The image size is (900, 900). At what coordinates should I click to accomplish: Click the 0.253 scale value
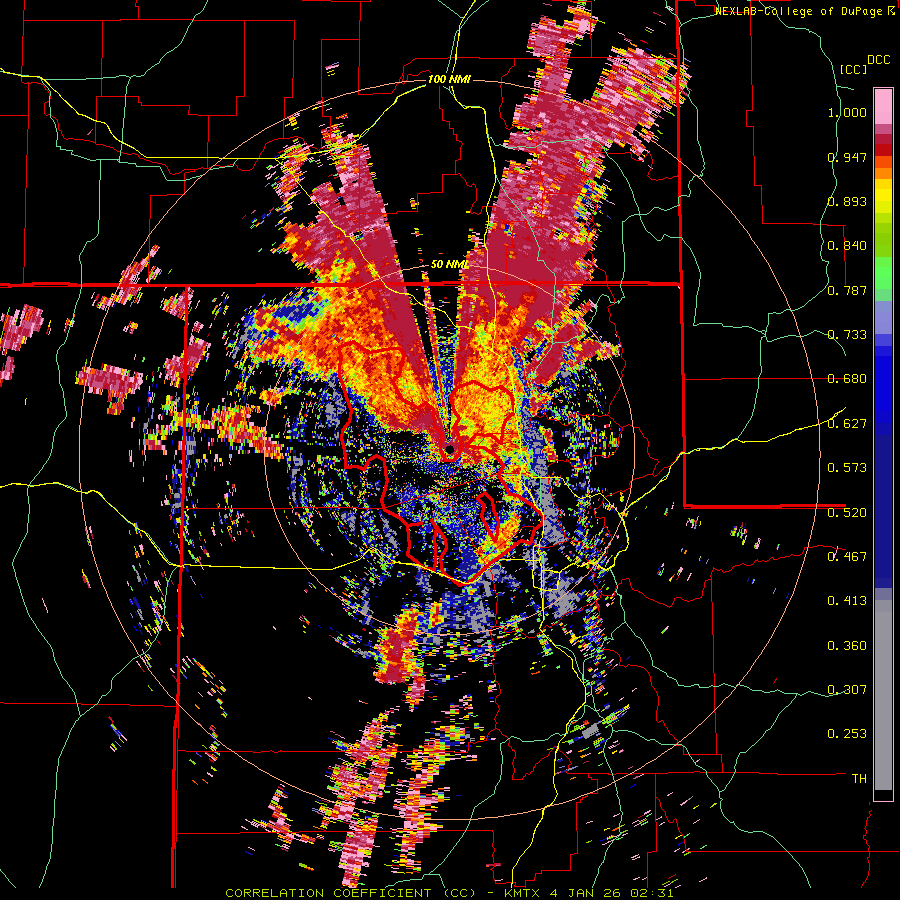coord(847,734)
